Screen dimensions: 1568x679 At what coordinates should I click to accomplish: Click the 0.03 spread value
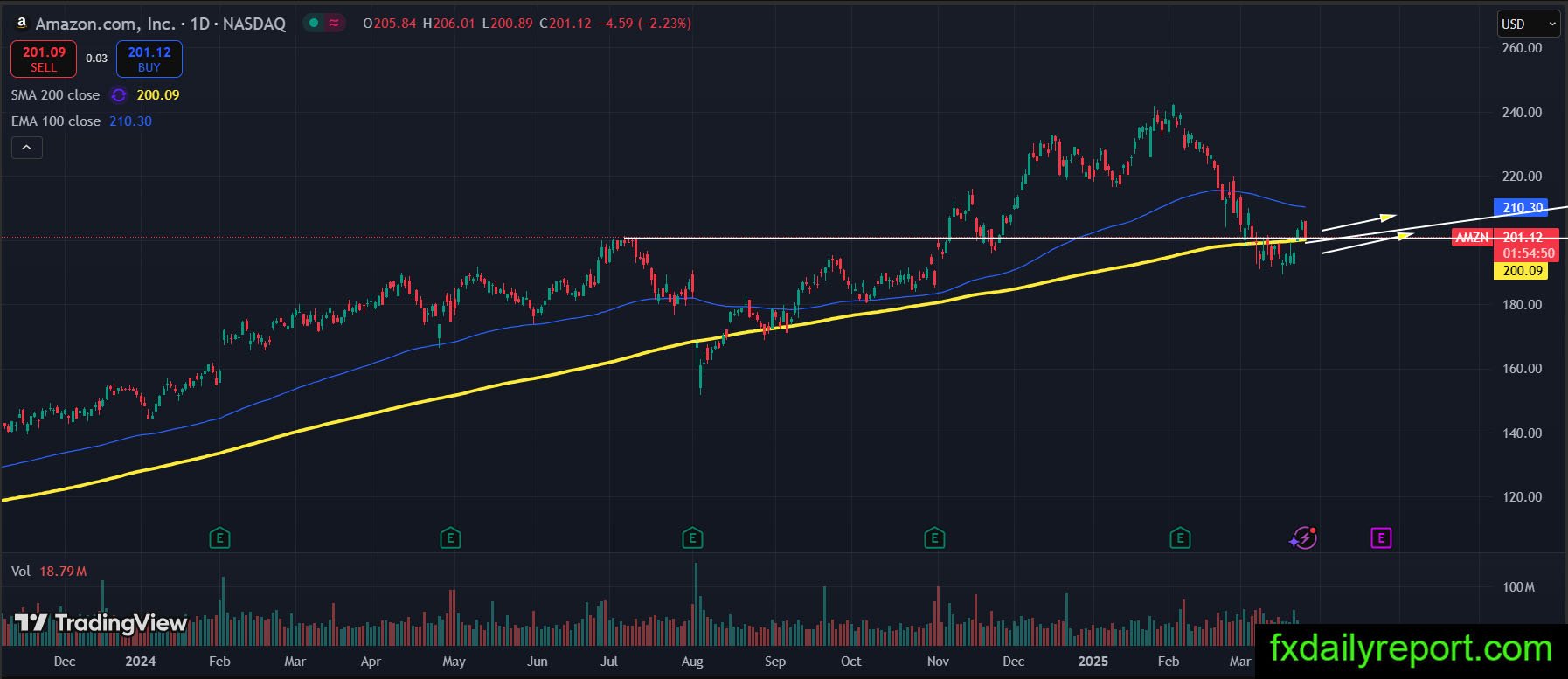[97, 59]
